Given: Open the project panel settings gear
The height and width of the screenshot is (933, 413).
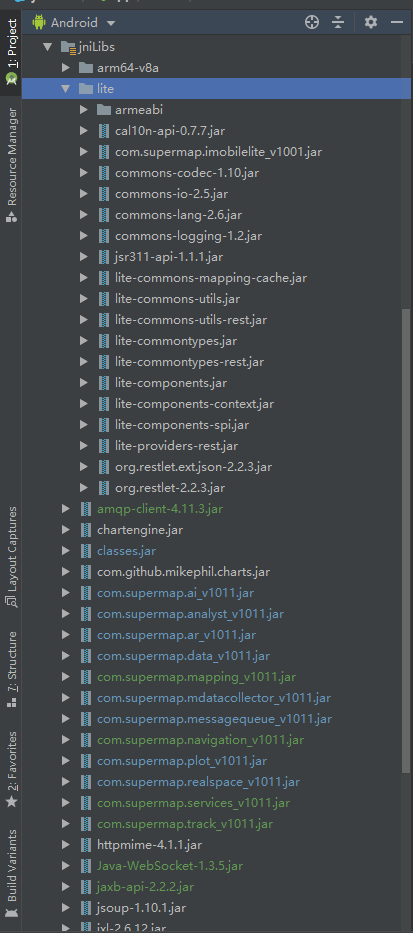Looking at the screenshot, I should pyautogui.click(x=371, y=23).
